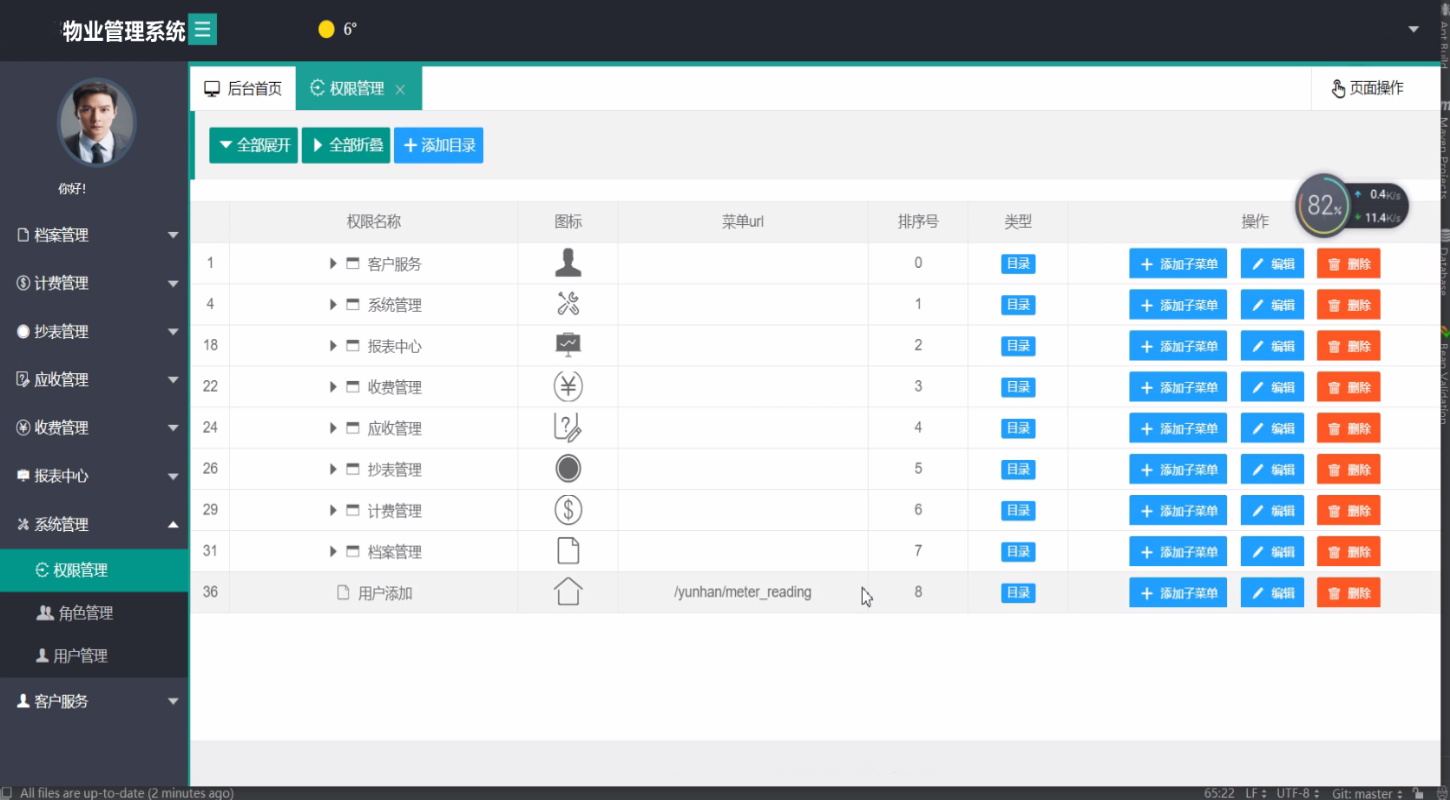Image resolution: width=1450 pixels, height=800 pixels.
Task: Delete the 计费管理 row
Action: (x=1348, y=510)
